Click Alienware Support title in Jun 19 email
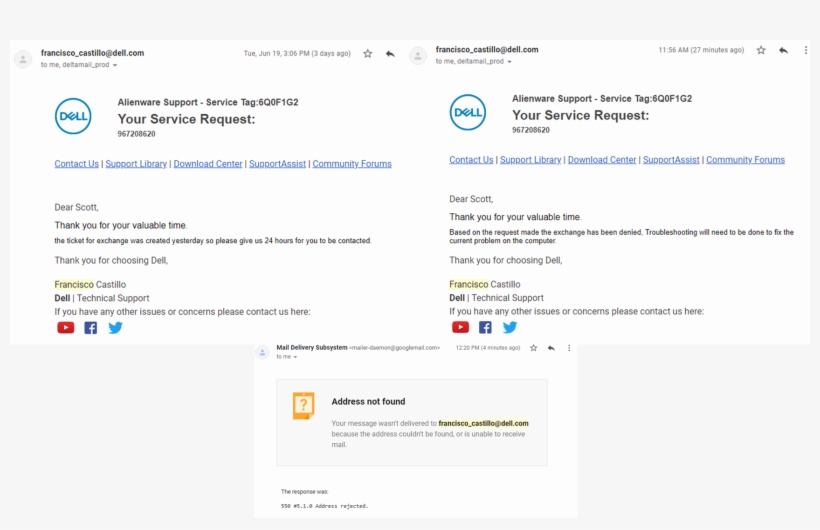The height and width of the screenshot is (530, 820). 208,103
